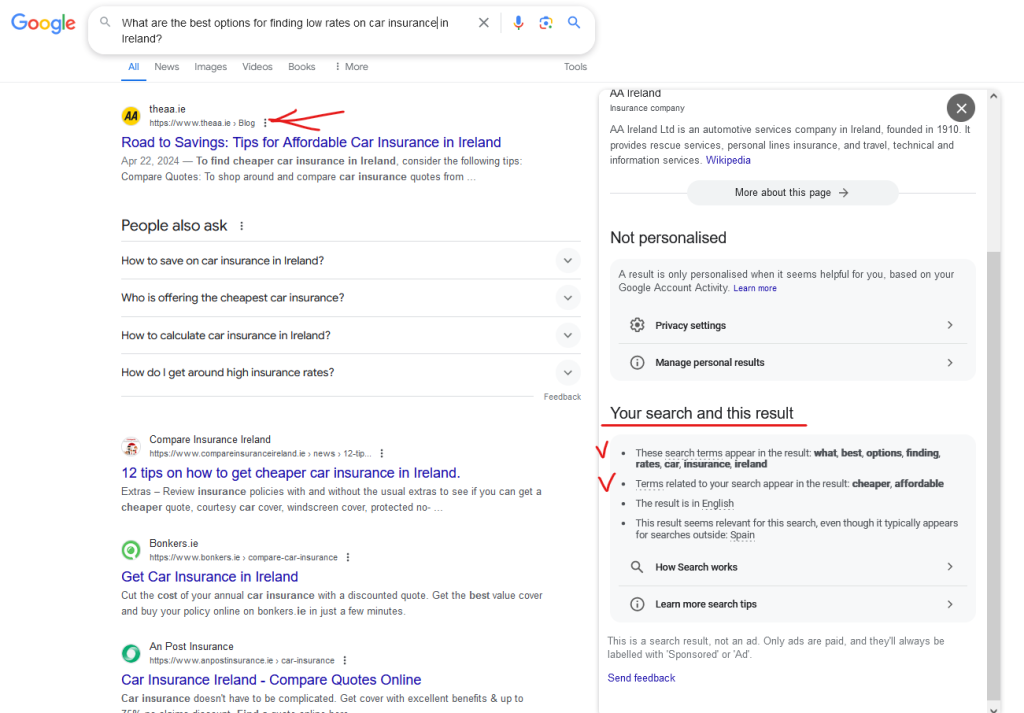Click the Compare Insurance Ireland favicon
The width and height of the screenshot is (1024, 713).
pos(131,447)
